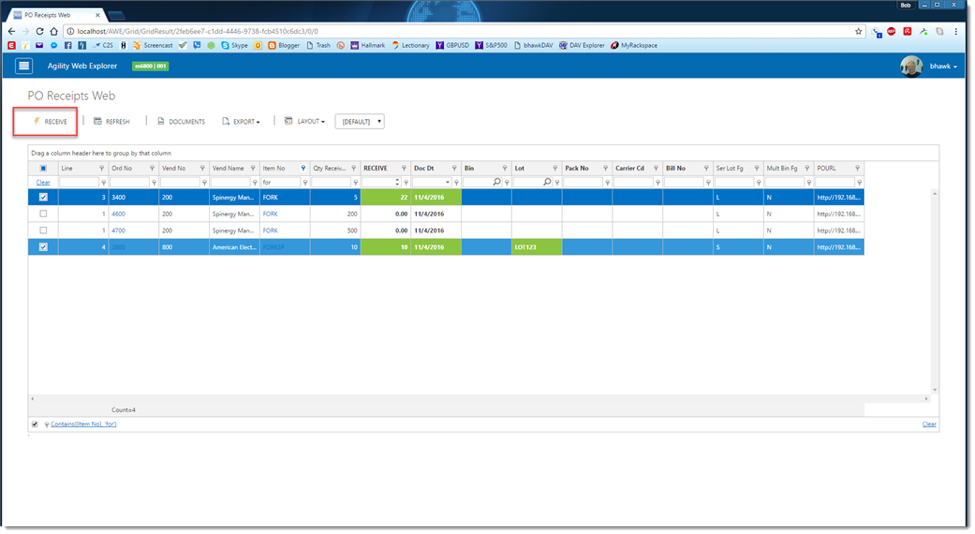975x534 pixels.
Task: Expand the Export dropdown menu
Action: tap(241, 122)
